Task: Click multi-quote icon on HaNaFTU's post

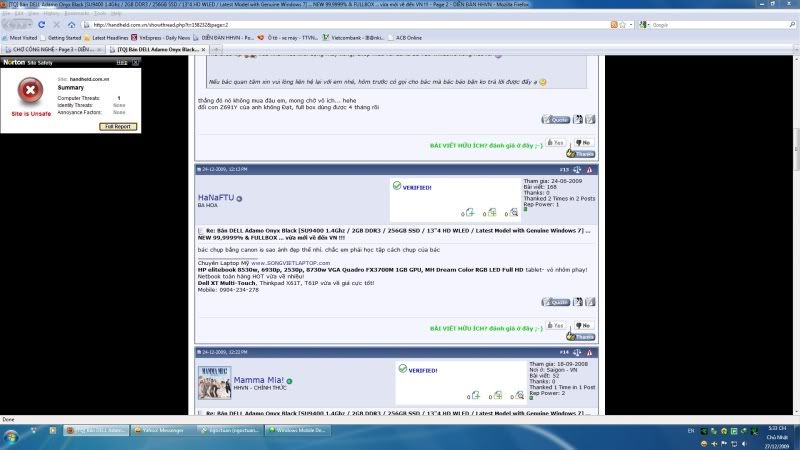Action: 578,302
